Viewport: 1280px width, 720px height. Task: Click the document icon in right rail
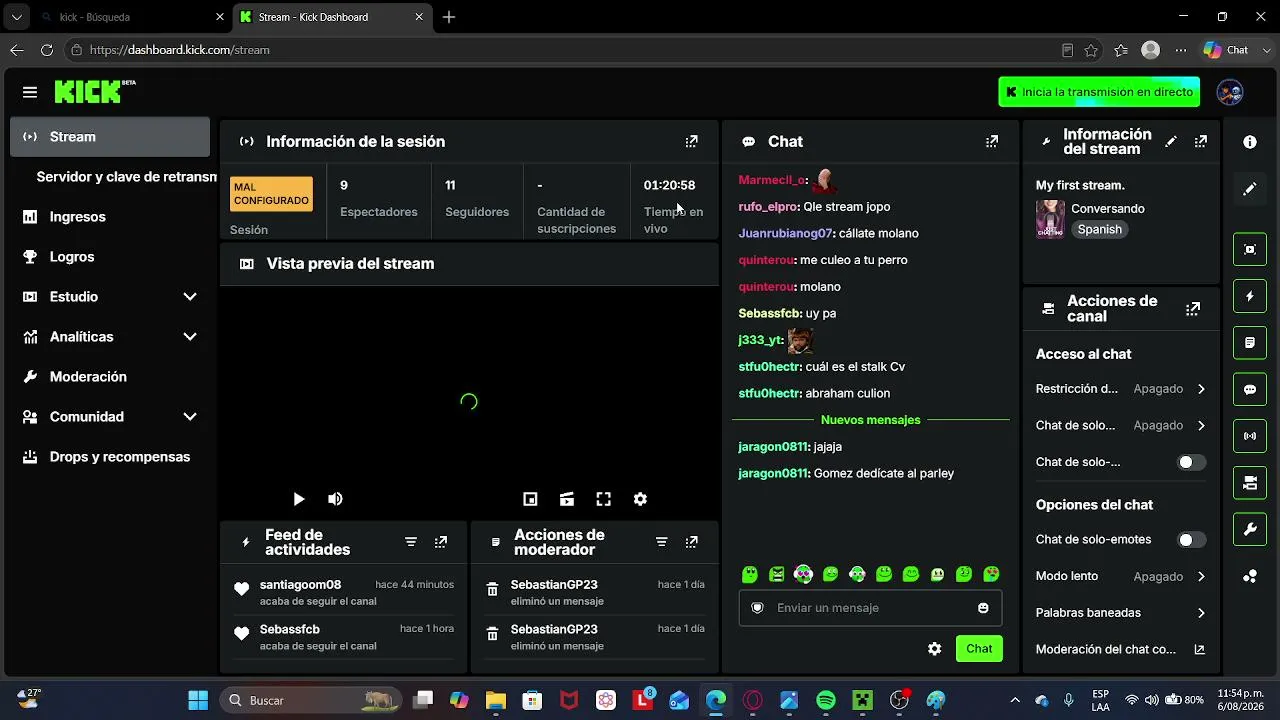point(1250,343)
